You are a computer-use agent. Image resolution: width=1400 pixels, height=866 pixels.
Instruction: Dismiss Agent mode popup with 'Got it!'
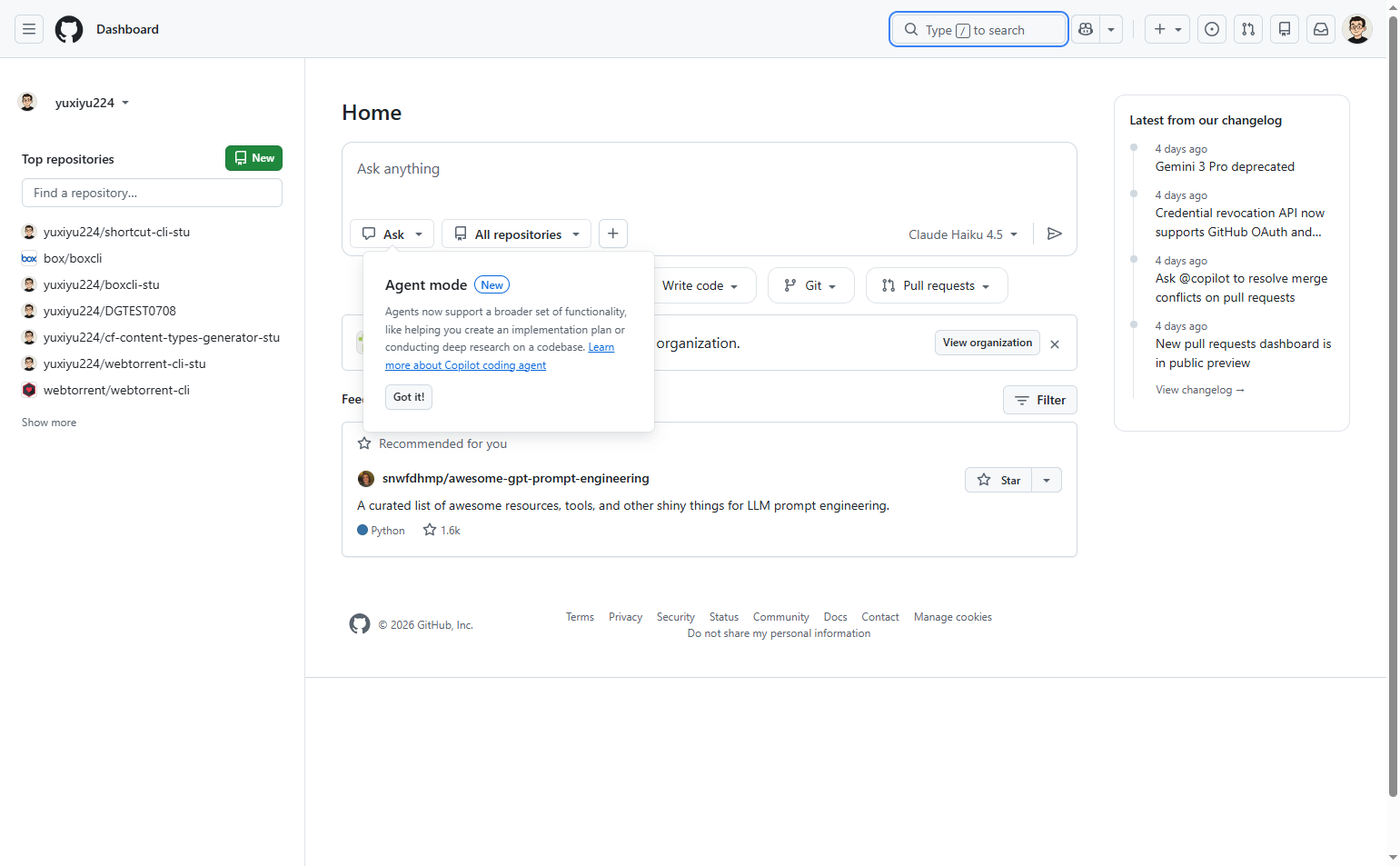pyautogui.click(x=409, y=397)
